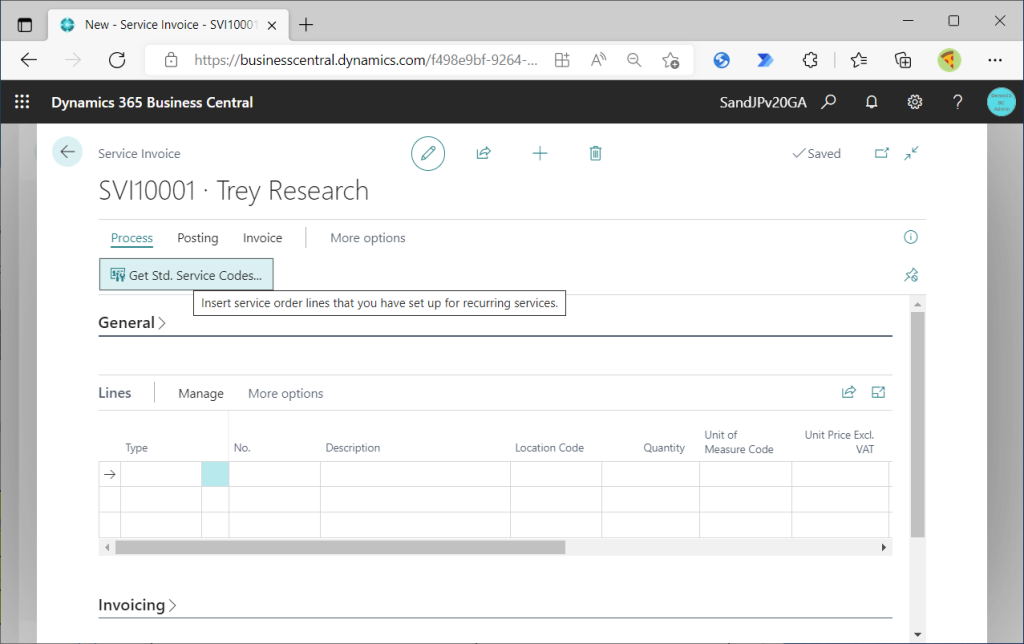Click browser refresh button
1024x644 pixels.
(117, 60)
